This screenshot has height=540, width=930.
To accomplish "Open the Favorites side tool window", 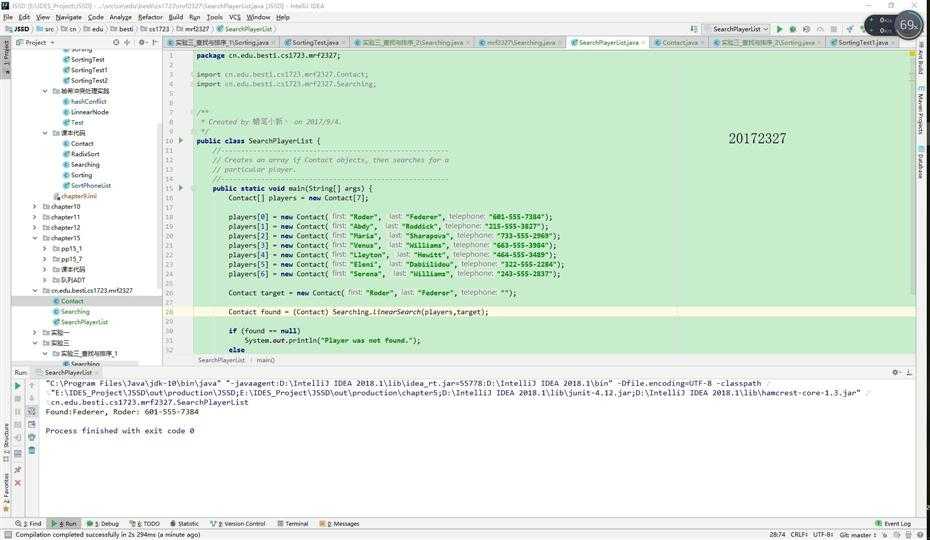I will coord(5,493).
